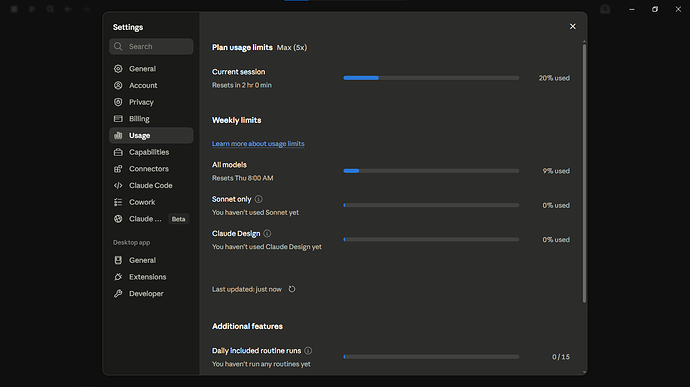
Task: Close the Settings dialog with the X
Action: (573, 26)
